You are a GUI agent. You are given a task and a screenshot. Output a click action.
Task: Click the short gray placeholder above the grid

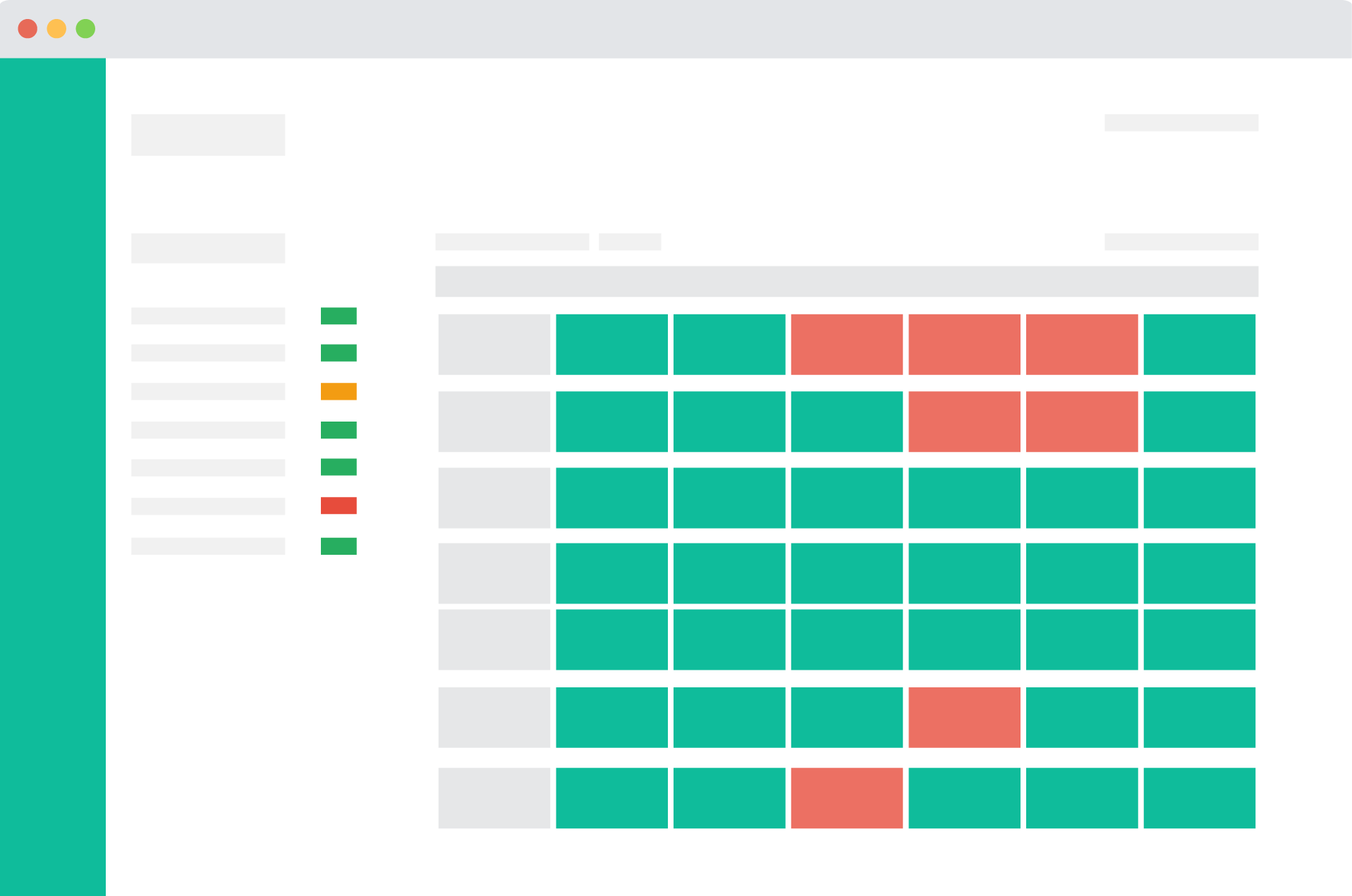[x=630, y=242]
